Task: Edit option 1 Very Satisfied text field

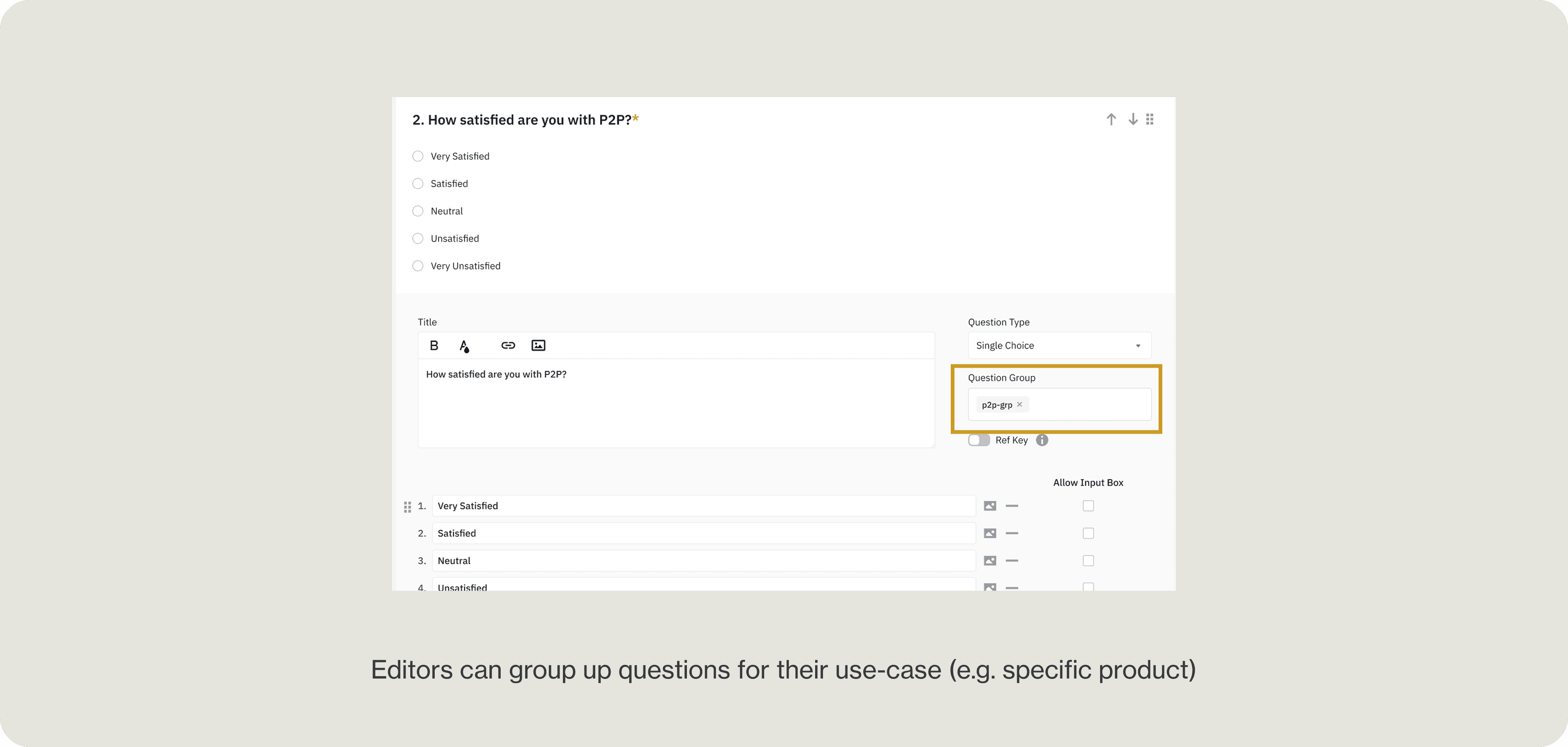Action: pyautogui.click(x=704, y=506)
